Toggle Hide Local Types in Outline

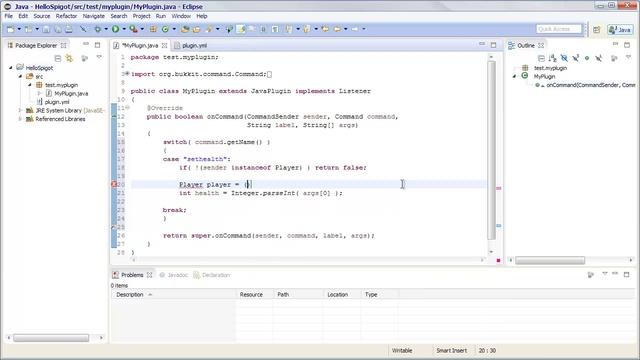click(x=598, y=58)
